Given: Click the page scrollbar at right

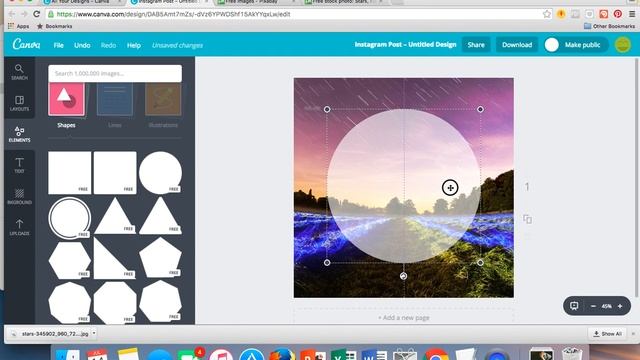Looking at the screenshot, I should pyautogui.click(x=636, y=178).
